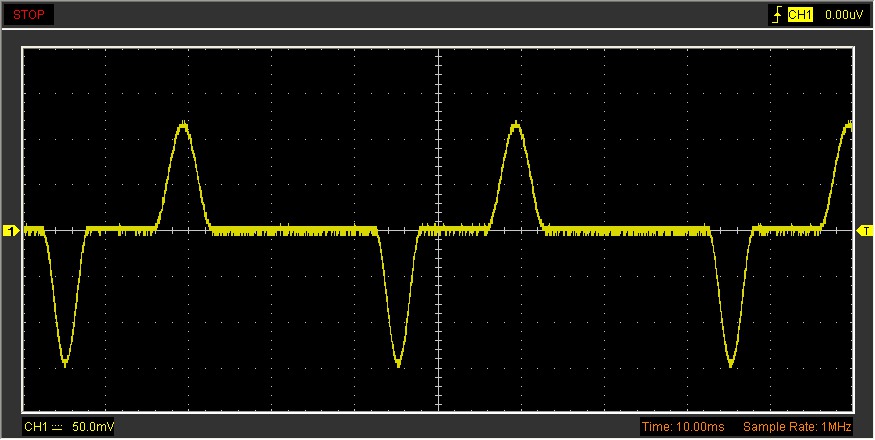Screen dimensions: 875x440
Task: Click the partial rising peak at far right
Action: pyautogui.click(x=847, y=126)
